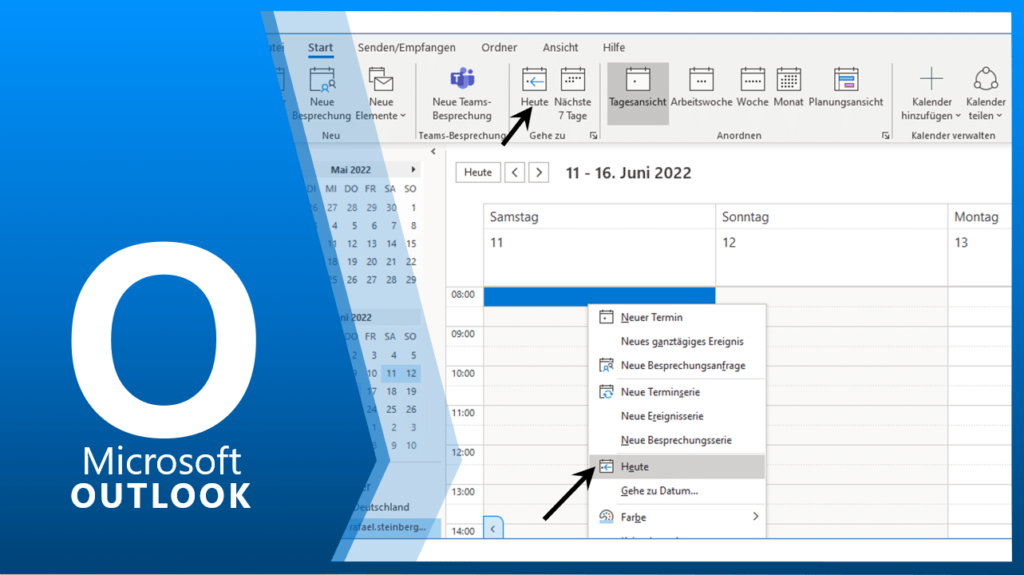Image resolution: width=1024 pixels, height=575 pixels.
Task: Open Gehe zu dialog launcher
Action: coord(593,136)
